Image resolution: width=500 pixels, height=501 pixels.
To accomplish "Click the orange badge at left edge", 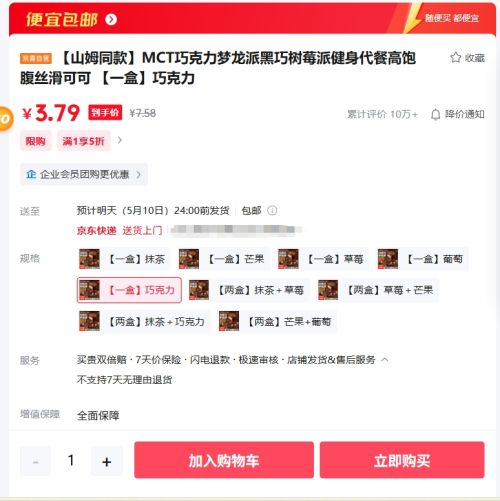I will pos(6,119).
